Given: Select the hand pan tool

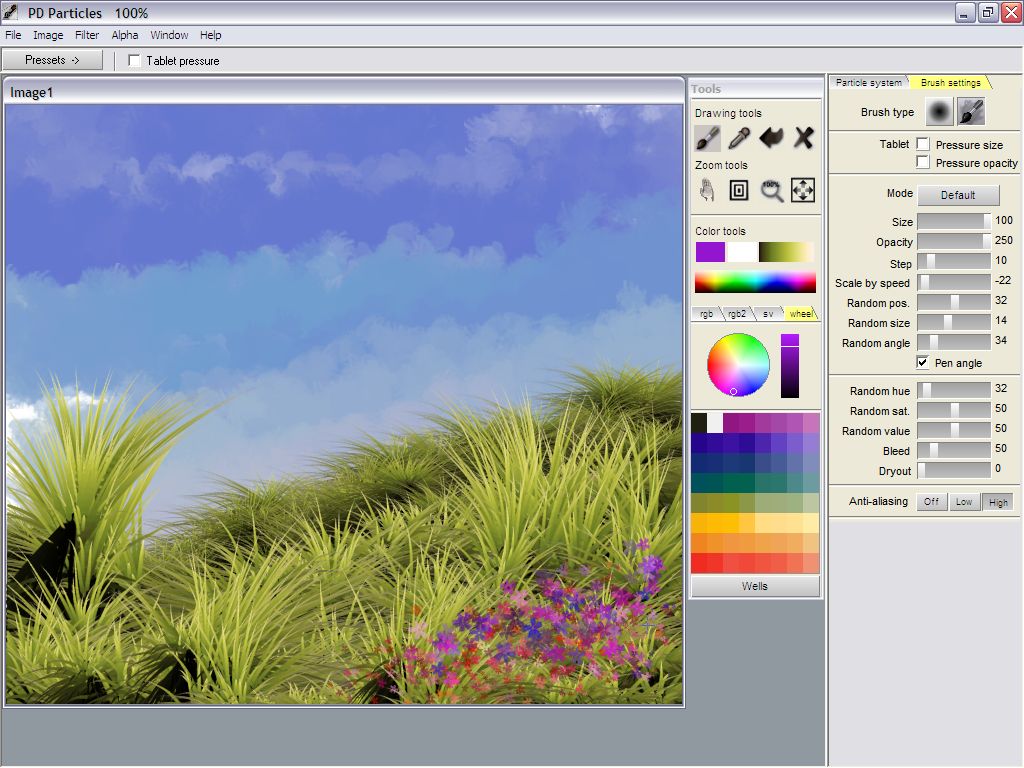Looking at the screenshot, I should coord(707,190).
